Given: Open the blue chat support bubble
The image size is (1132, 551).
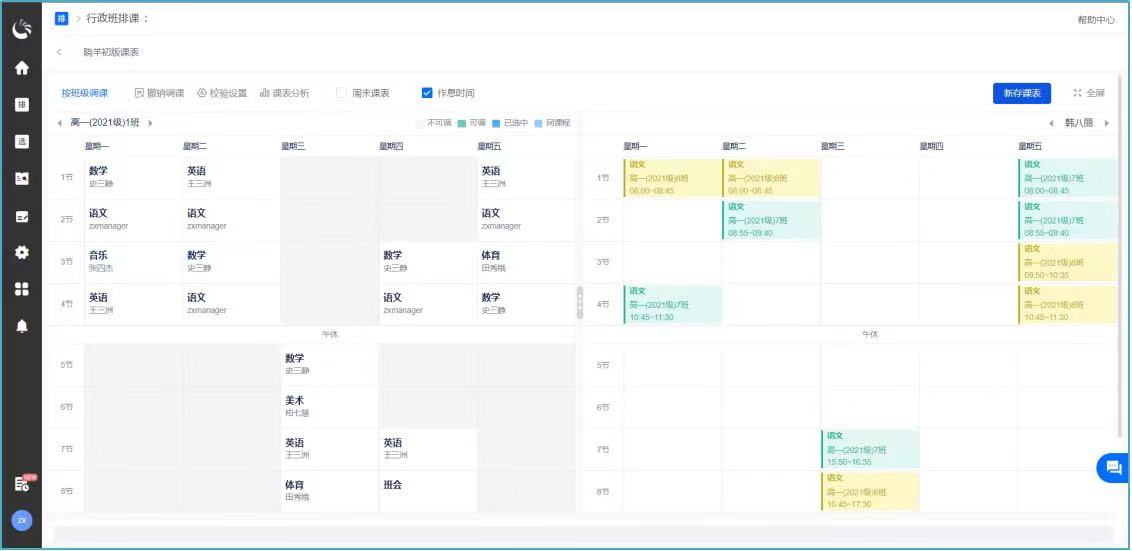Looking at the screenshot, I should (1111, 468).
